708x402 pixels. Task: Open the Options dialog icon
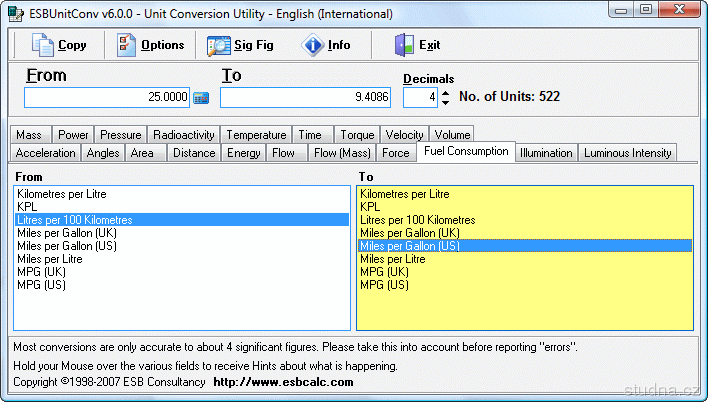point(126,45)
